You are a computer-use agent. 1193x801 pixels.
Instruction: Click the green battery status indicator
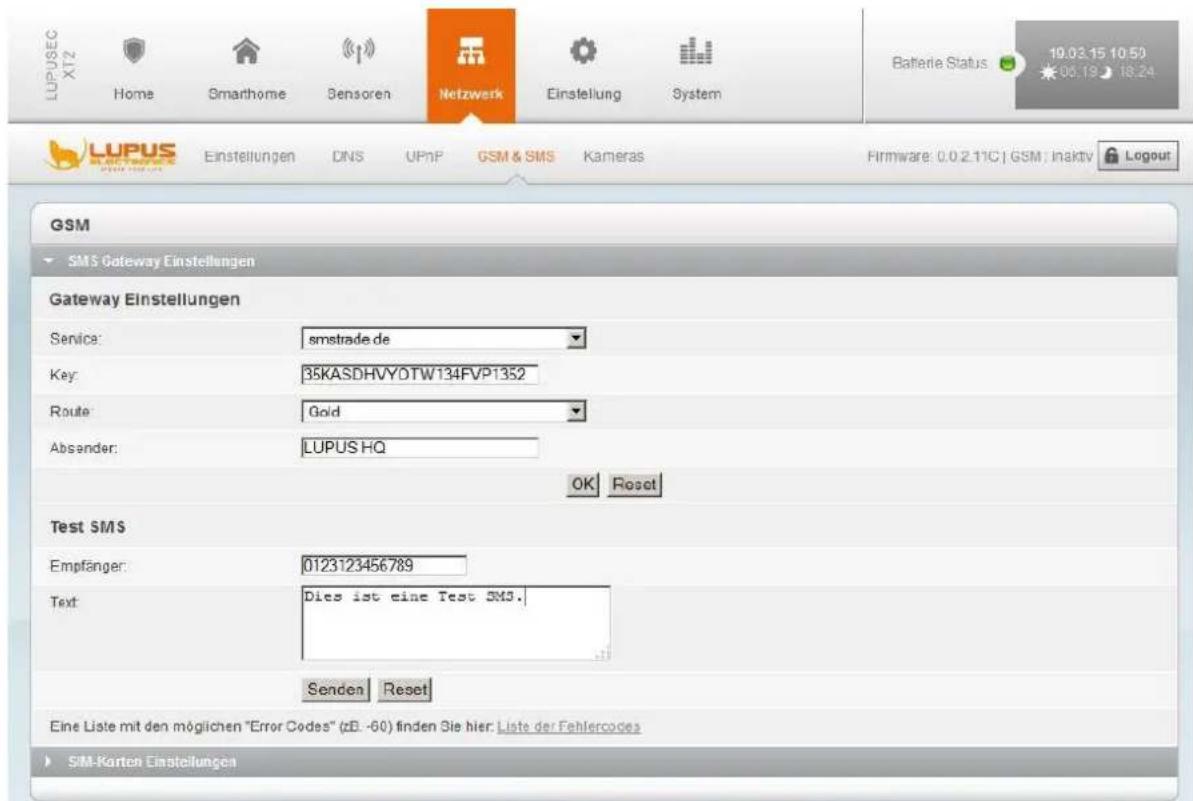[x=1007, y=63]
